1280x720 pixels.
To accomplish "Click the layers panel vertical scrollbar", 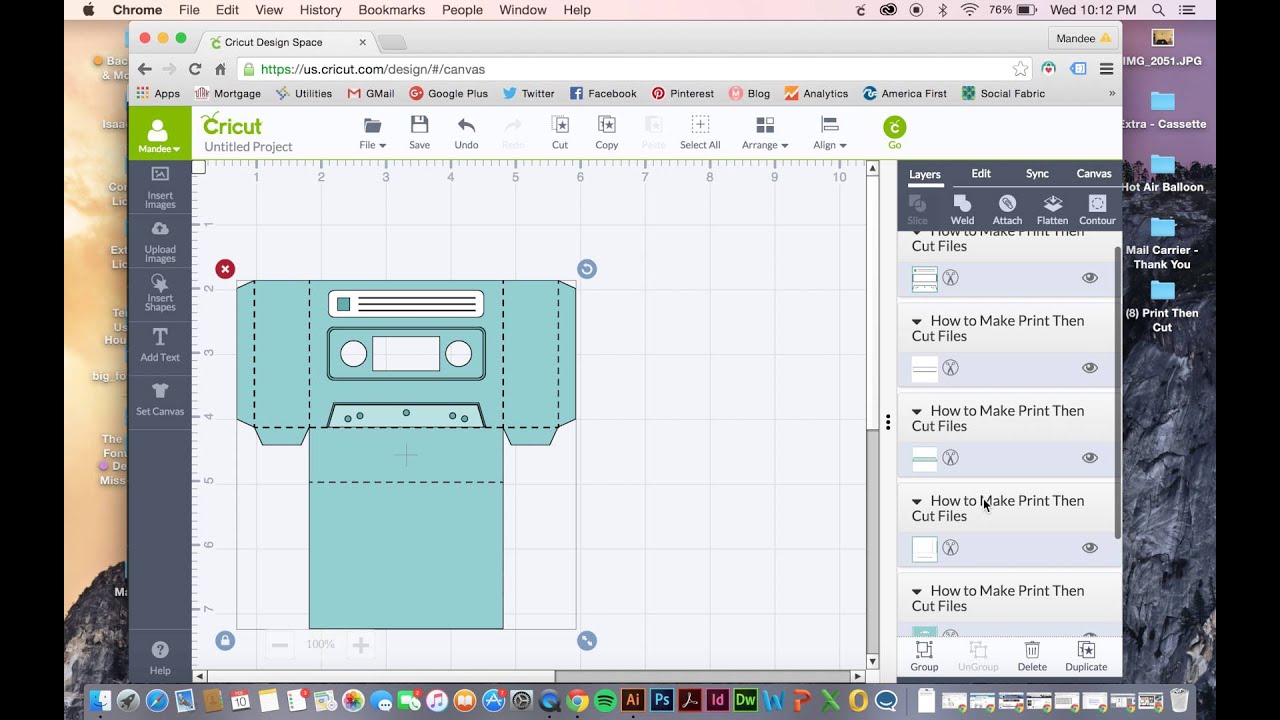I will coord(1117,392).
